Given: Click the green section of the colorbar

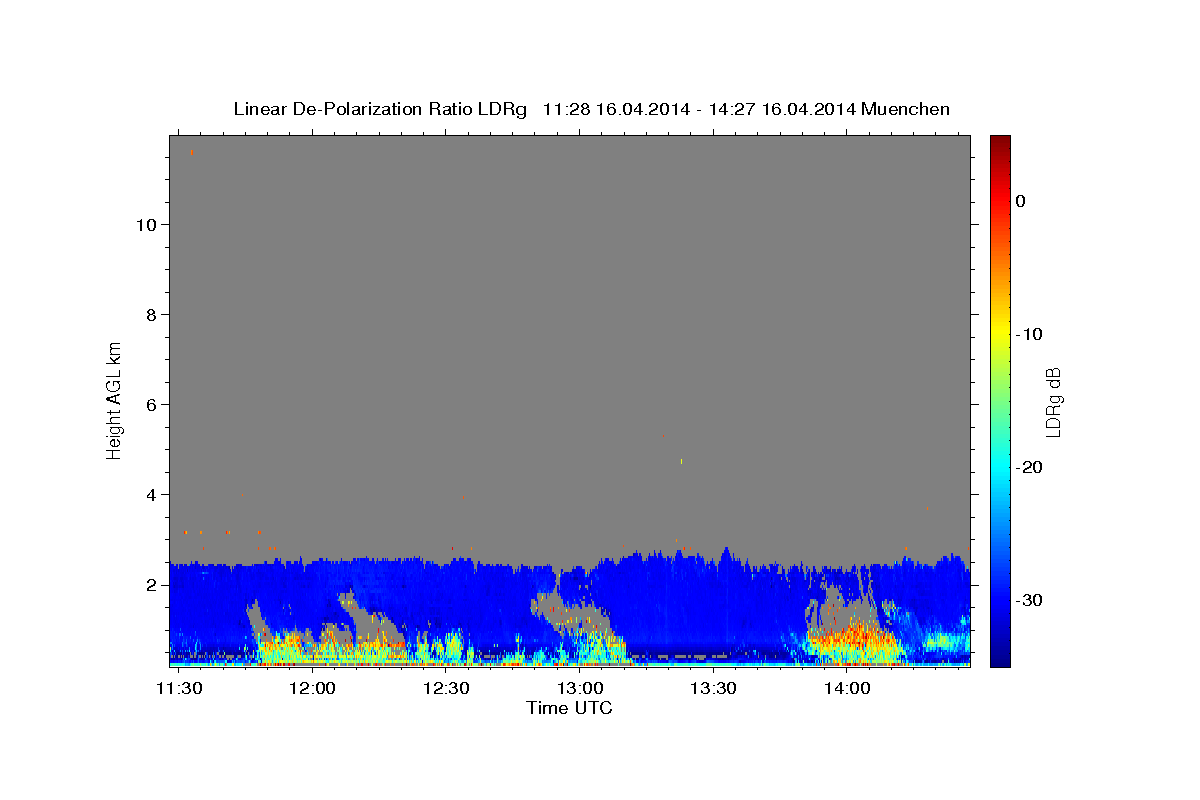Looking at the screenshot, I should pos(1000,400).
